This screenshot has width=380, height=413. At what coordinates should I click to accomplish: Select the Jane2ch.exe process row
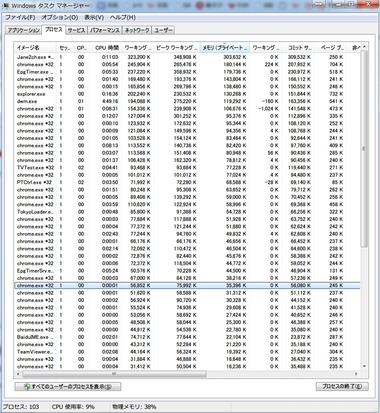click(x=187, y=57)
